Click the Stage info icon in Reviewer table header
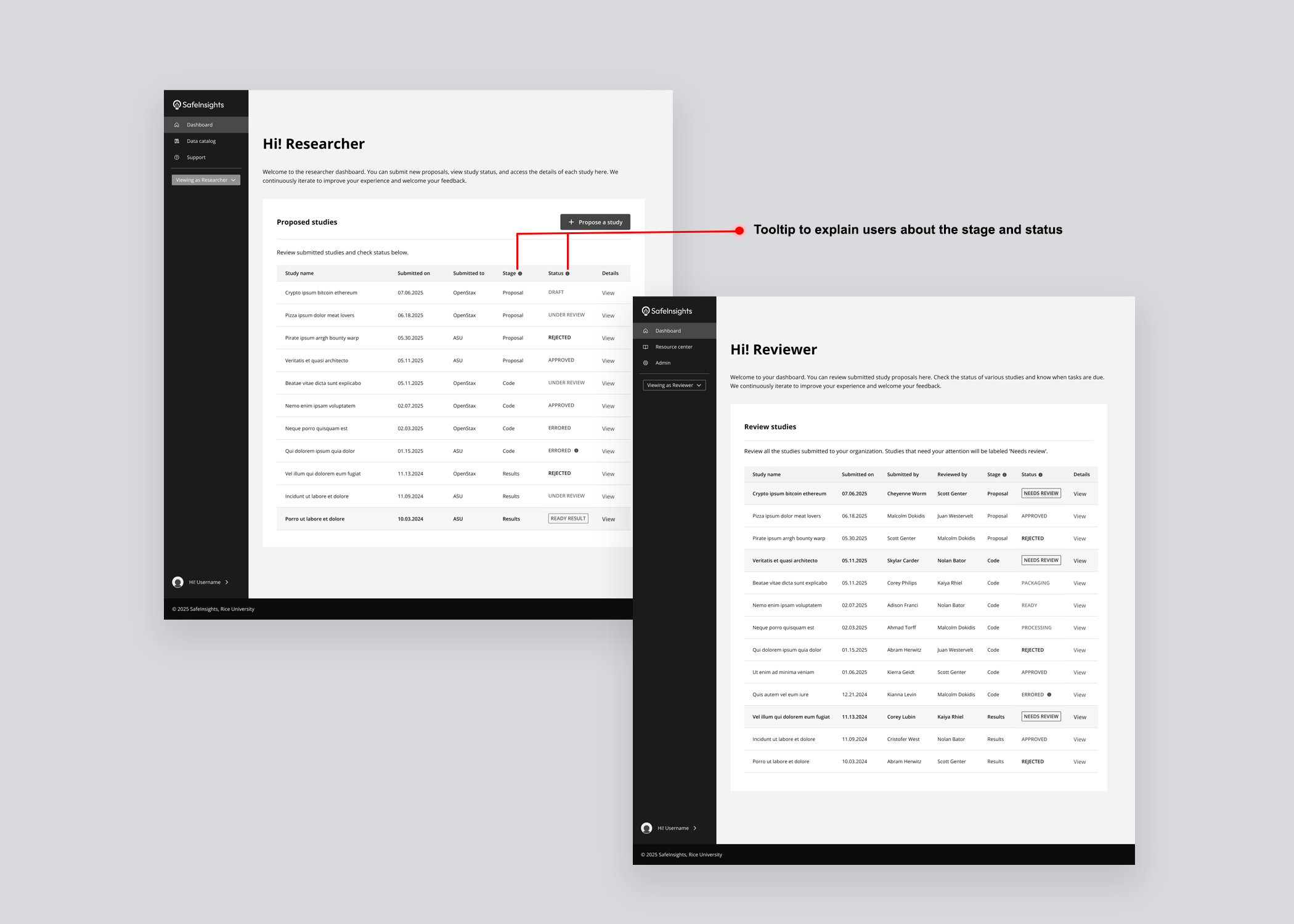Image resolution: width=1294 pixels, height=924 pixels. pos(1004,475)
